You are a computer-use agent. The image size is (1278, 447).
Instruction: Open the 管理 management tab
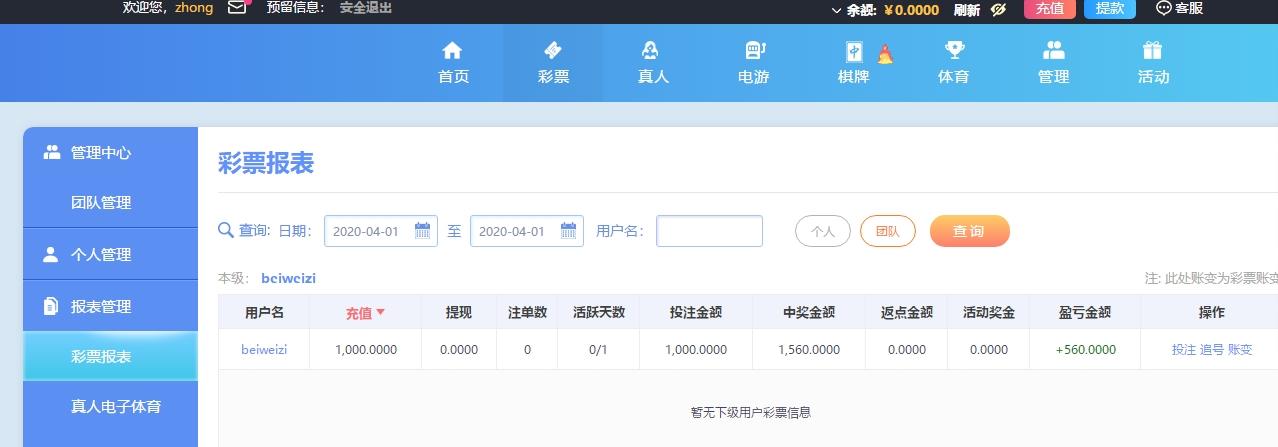tap(1053, 63)
